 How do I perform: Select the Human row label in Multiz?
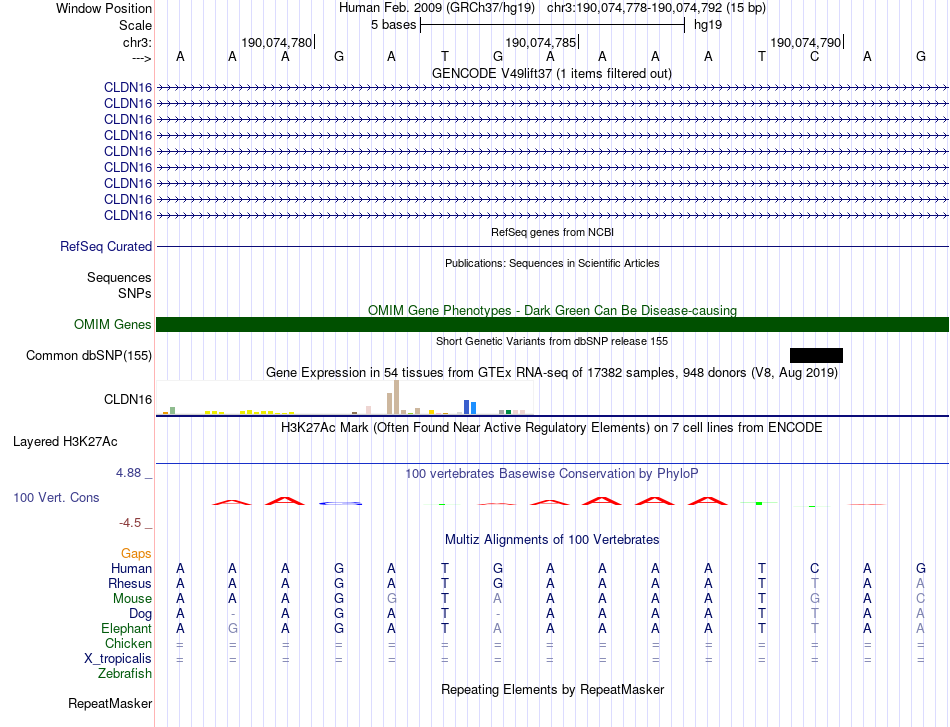(x=131, y=568)
